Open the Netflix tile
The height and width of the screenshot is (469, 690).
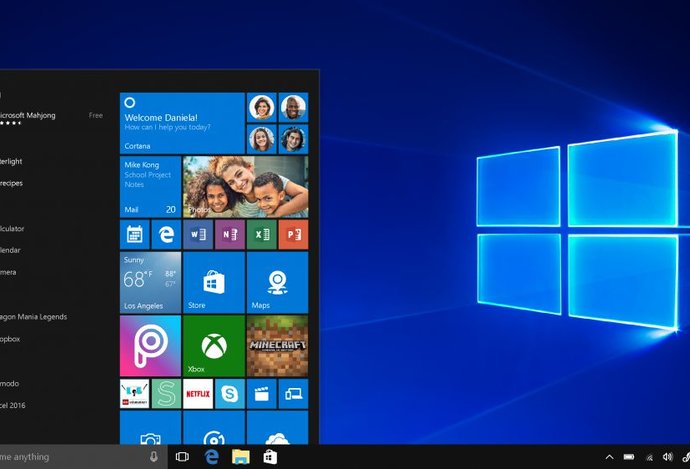(197, 392)
